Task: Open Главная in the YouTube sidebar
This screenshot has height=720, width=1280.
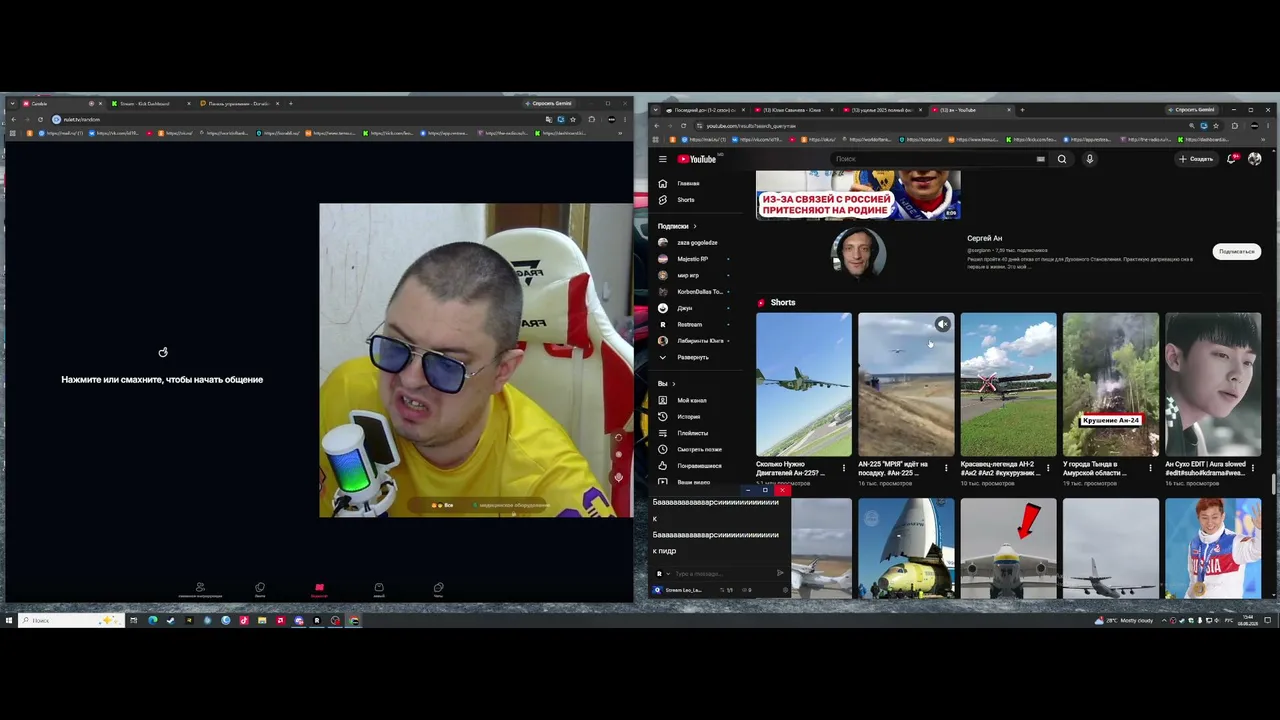Action: [688, 184]
